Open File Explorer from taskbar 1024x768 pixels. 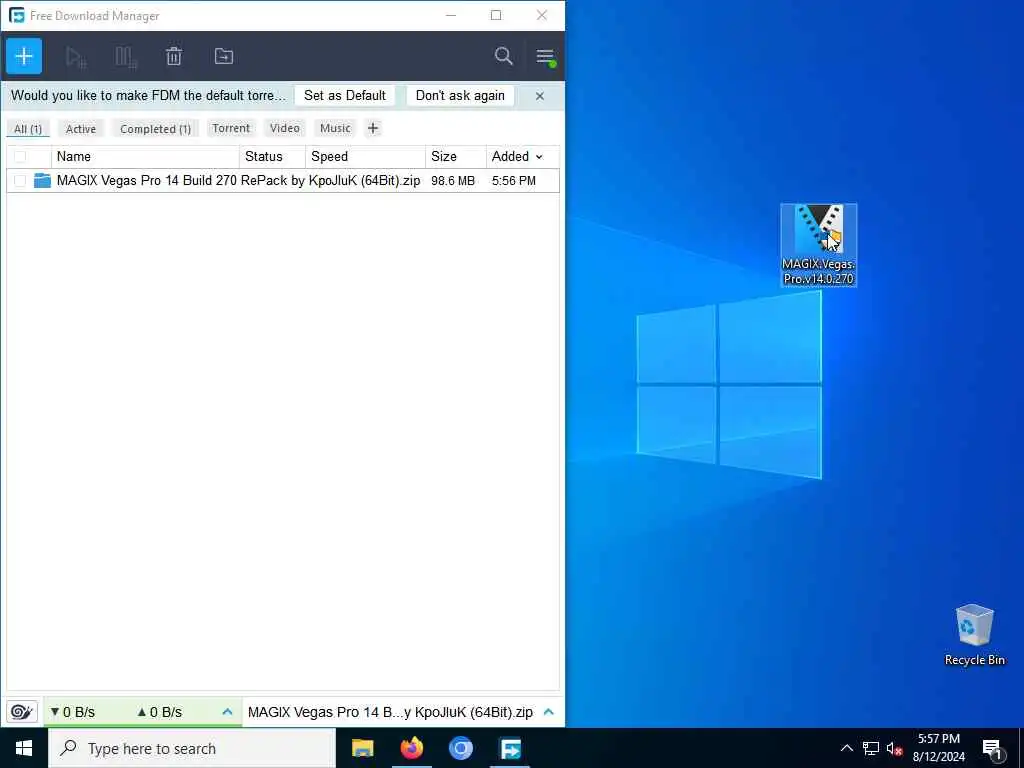click(362, 748)
